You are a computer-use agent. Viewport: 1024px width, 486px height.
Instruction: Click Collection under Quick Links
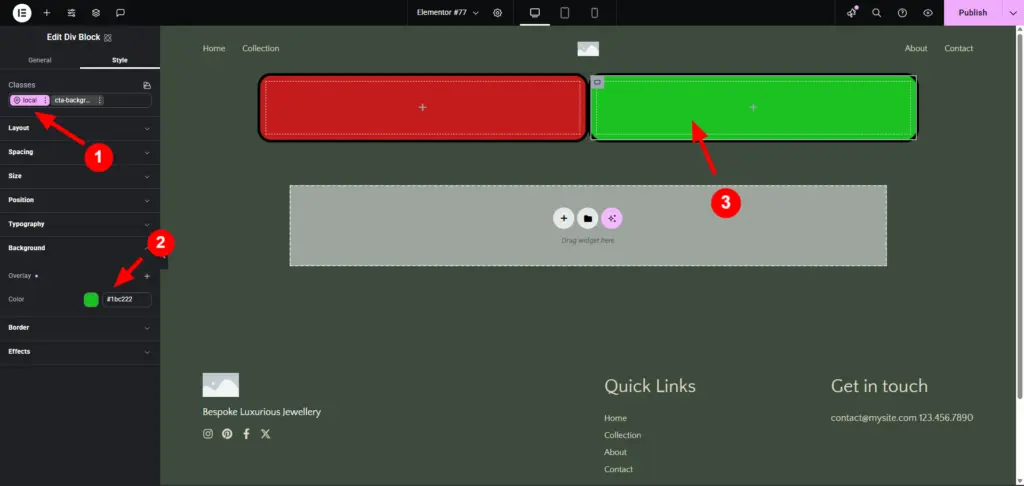622,435
